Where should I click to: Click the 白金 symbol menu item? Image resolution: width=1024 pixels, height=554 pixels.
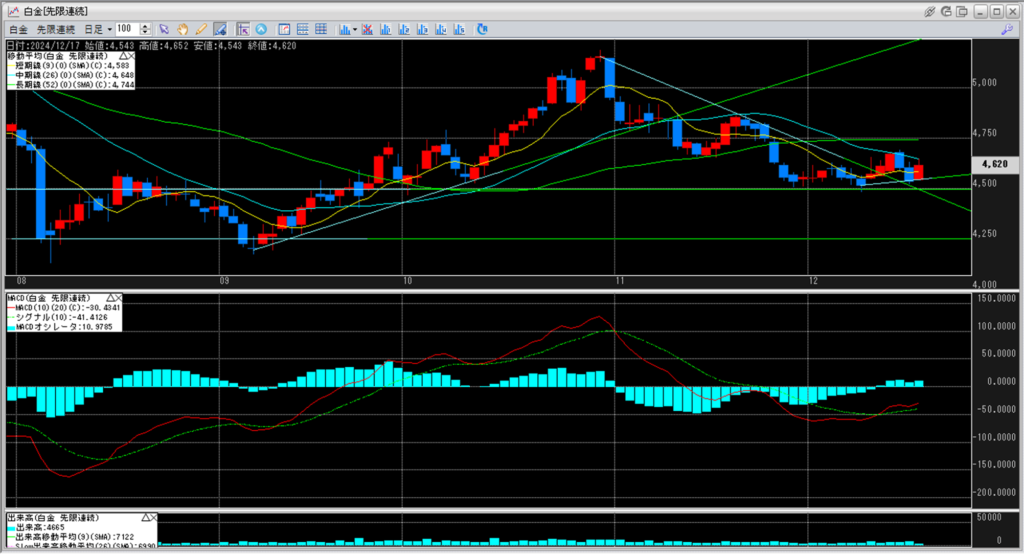coord(17,30)
